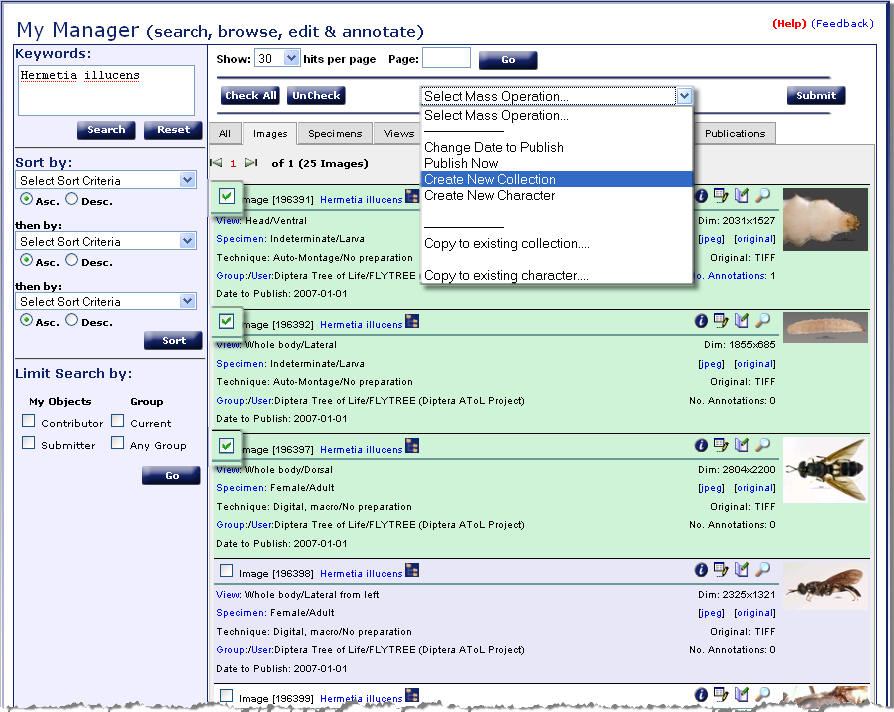
Task: Click the taxon grid icon beside image 196392
Action: 412,322
